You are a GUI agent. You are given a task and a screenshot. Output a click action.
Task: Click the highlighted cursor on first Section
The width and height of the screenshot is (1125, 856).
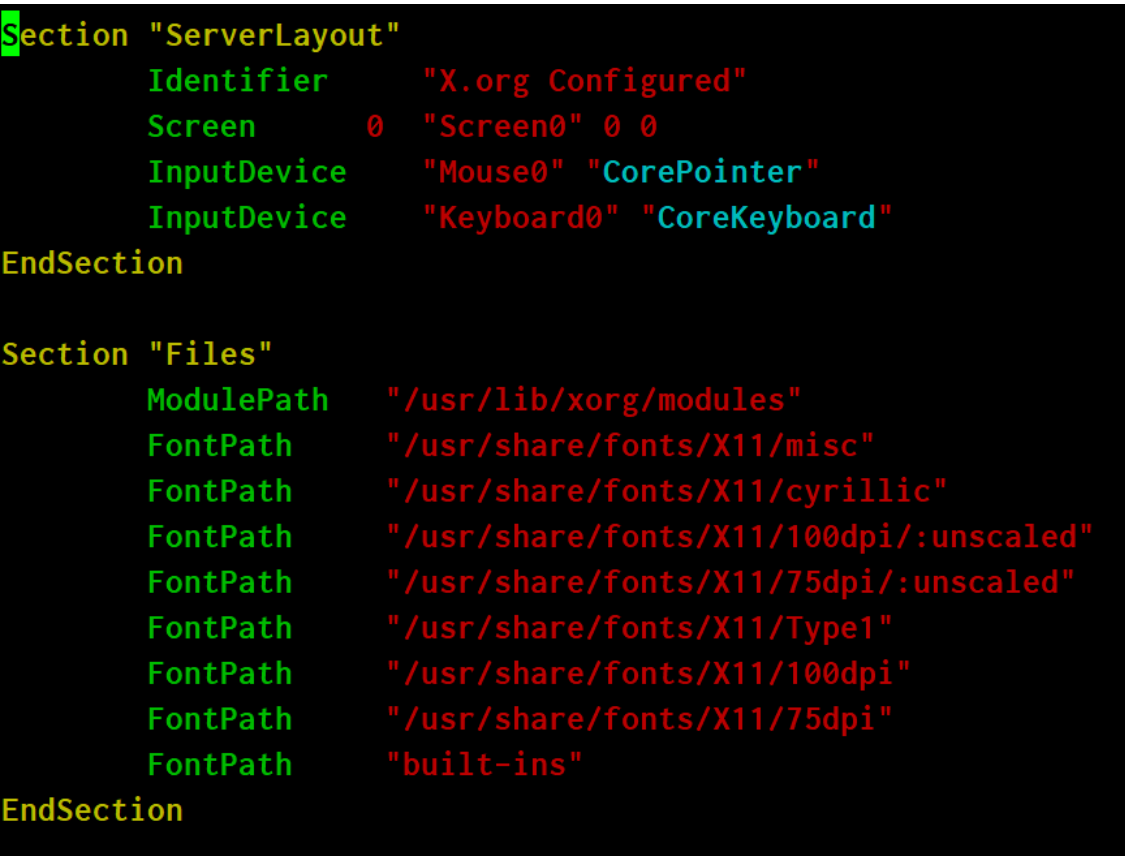[x=10, y=35]
